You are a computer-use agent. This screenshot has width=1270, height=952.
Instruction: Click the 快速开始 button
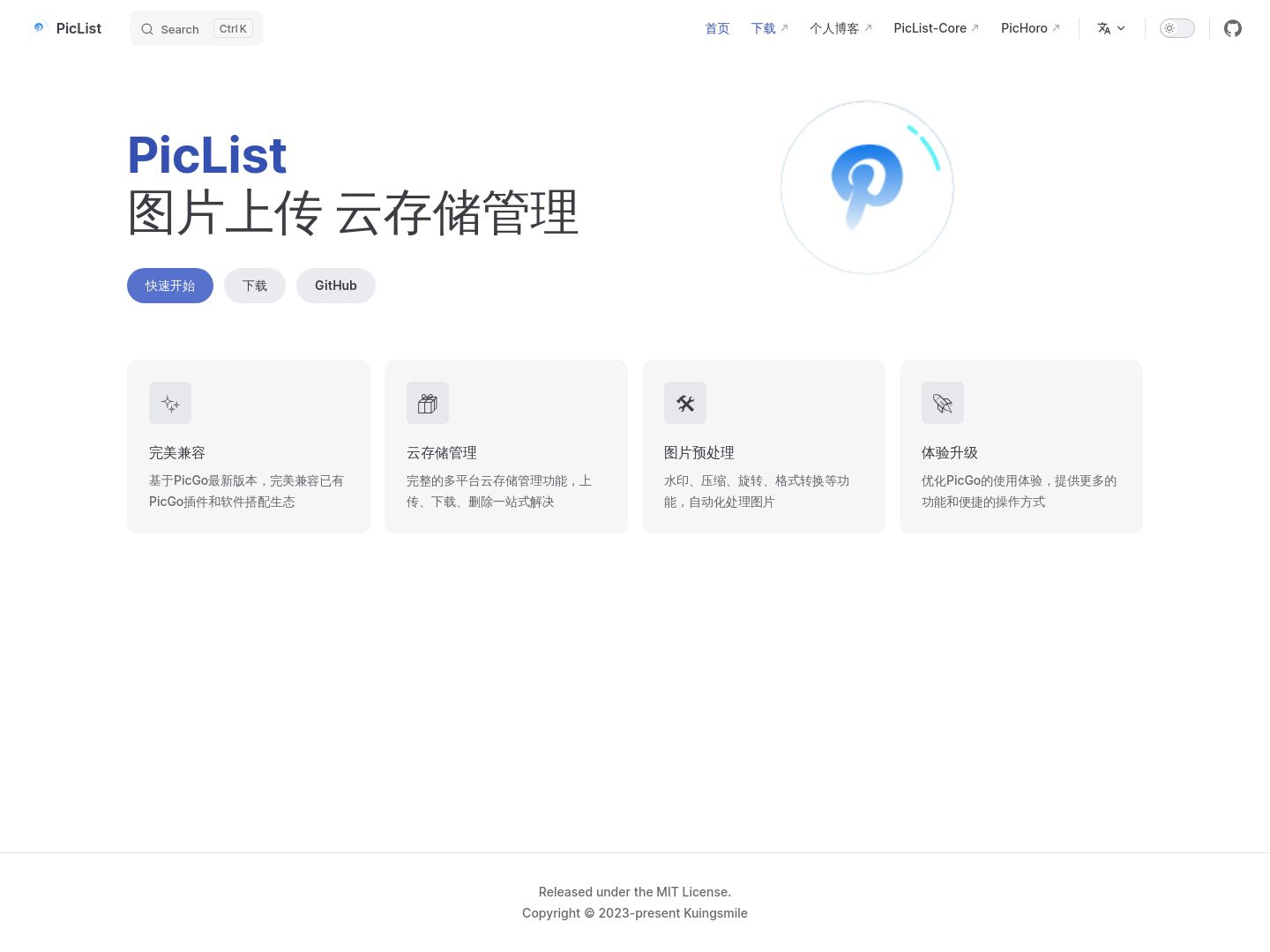click(170, 286)
